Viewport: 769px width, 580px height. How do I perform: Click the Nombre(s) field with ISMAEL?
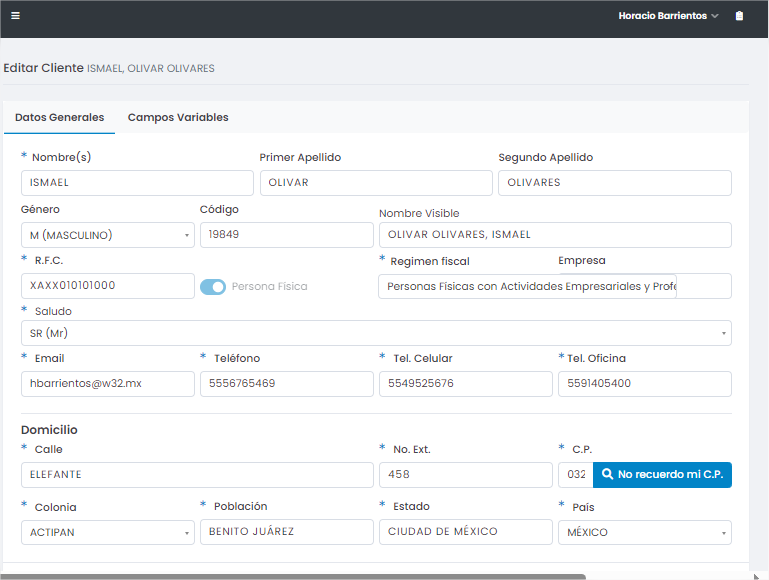pyautogui.click(x=137, y=183)
